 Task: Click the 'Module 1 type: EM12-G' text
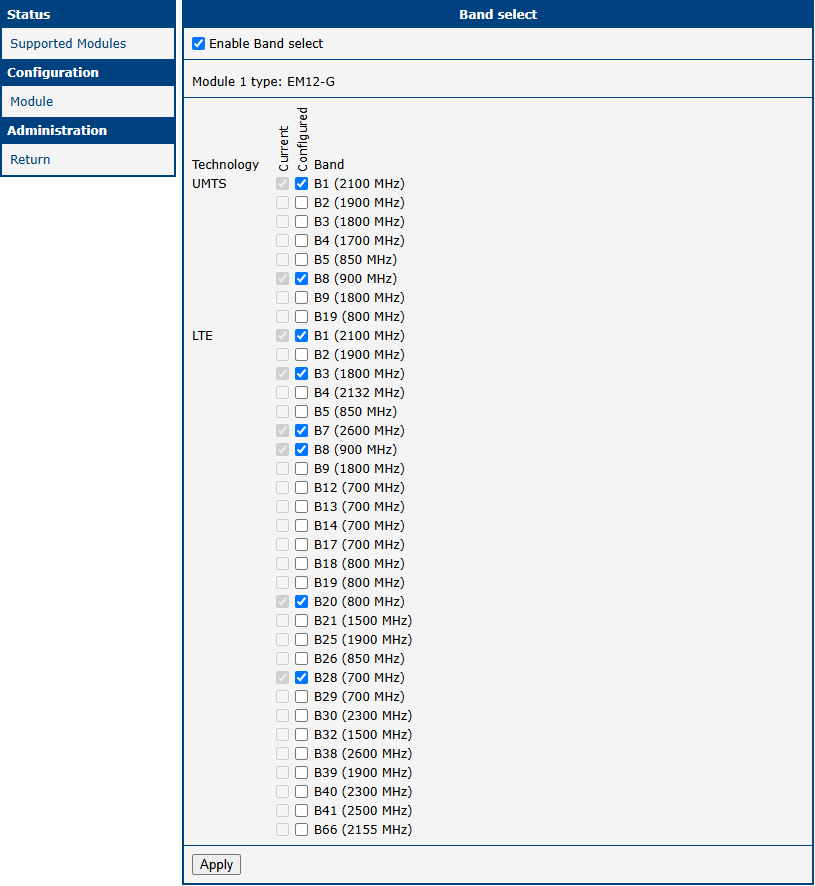coord(263,82)
